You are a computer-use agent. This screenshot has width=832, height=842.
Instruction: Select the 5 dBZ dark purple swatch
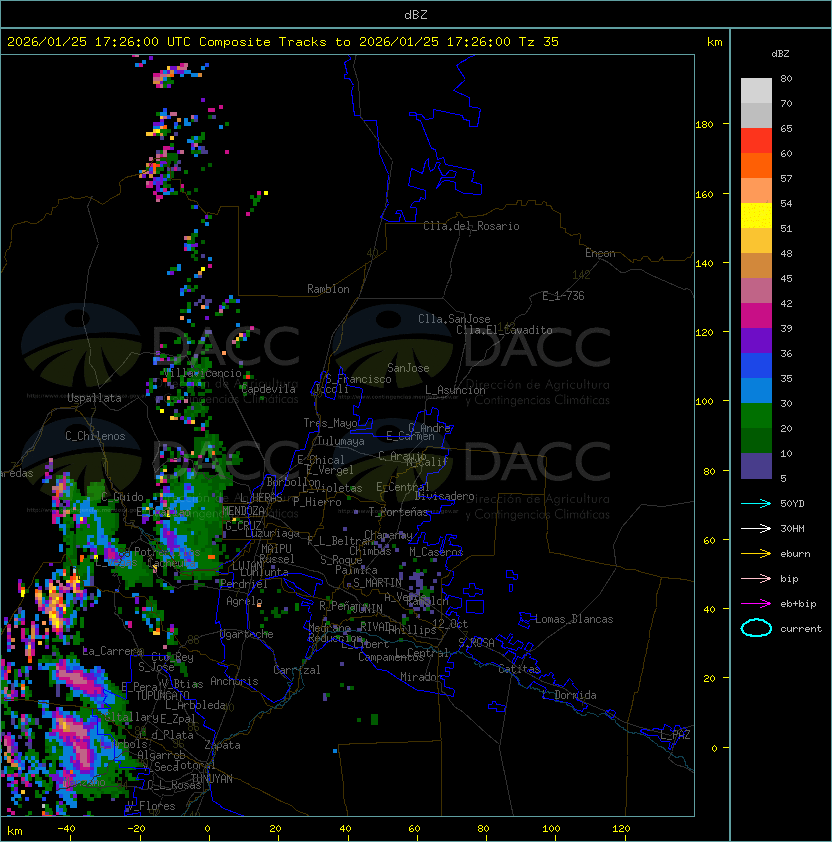[x=756, y=466]
